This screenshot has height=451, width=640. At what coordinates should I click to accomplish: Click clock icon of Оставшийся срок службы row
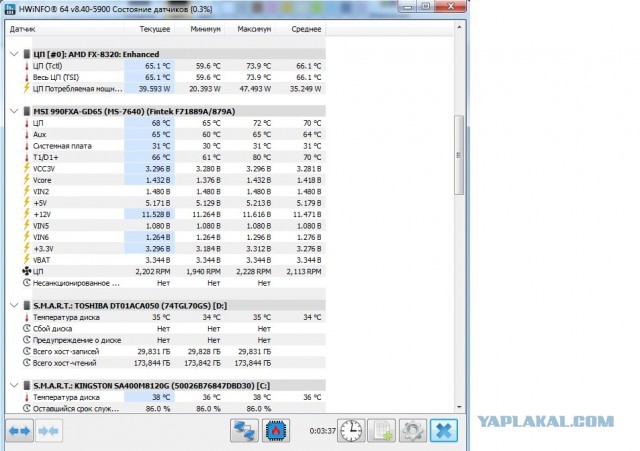click(27, 408)
